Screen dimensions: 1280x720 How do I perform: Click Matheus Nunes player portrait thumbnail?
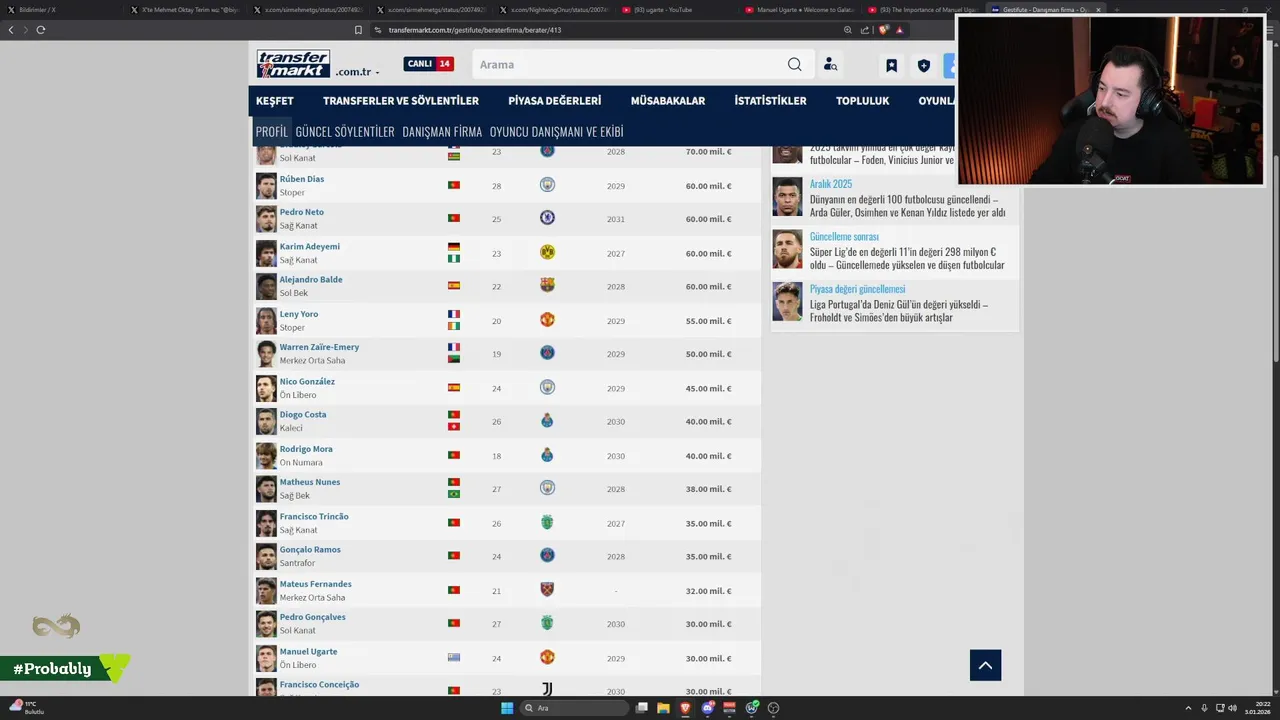tap(266, 488)
